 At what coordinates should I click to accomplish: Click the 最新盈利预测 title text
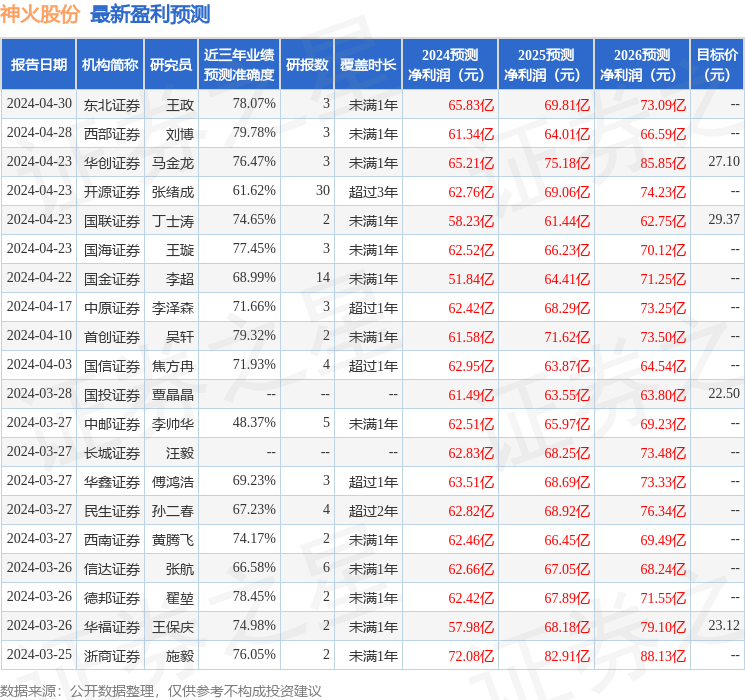pos(150,14)
